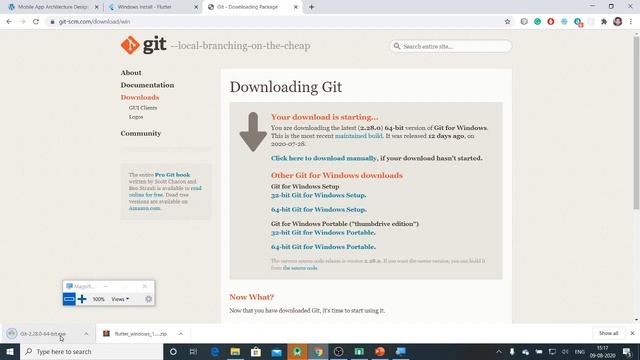Download 64-bit Git for Windows Portable

323,247
